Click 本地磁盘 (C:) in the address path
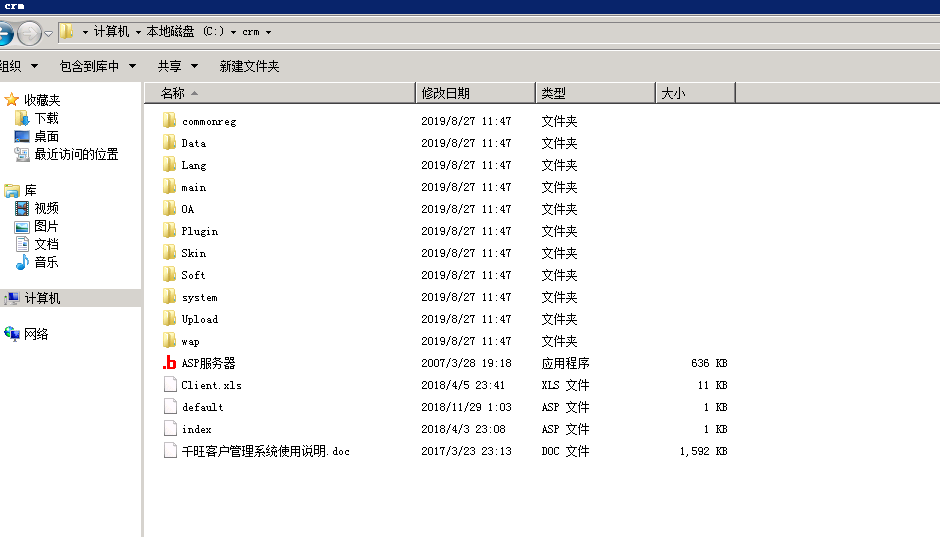Screen dimensions: 940x537 click(185, 31)
